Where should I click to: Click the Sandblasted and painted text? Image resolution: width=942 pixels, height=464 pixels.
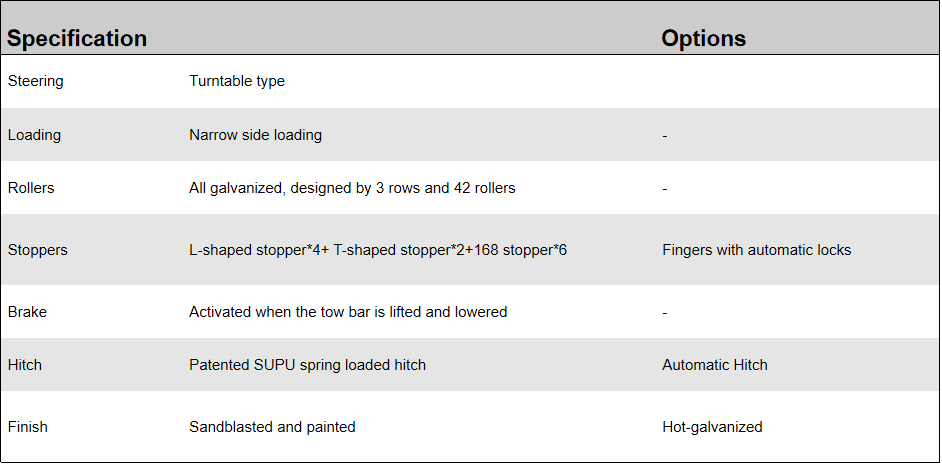click(x=272, y=427)
